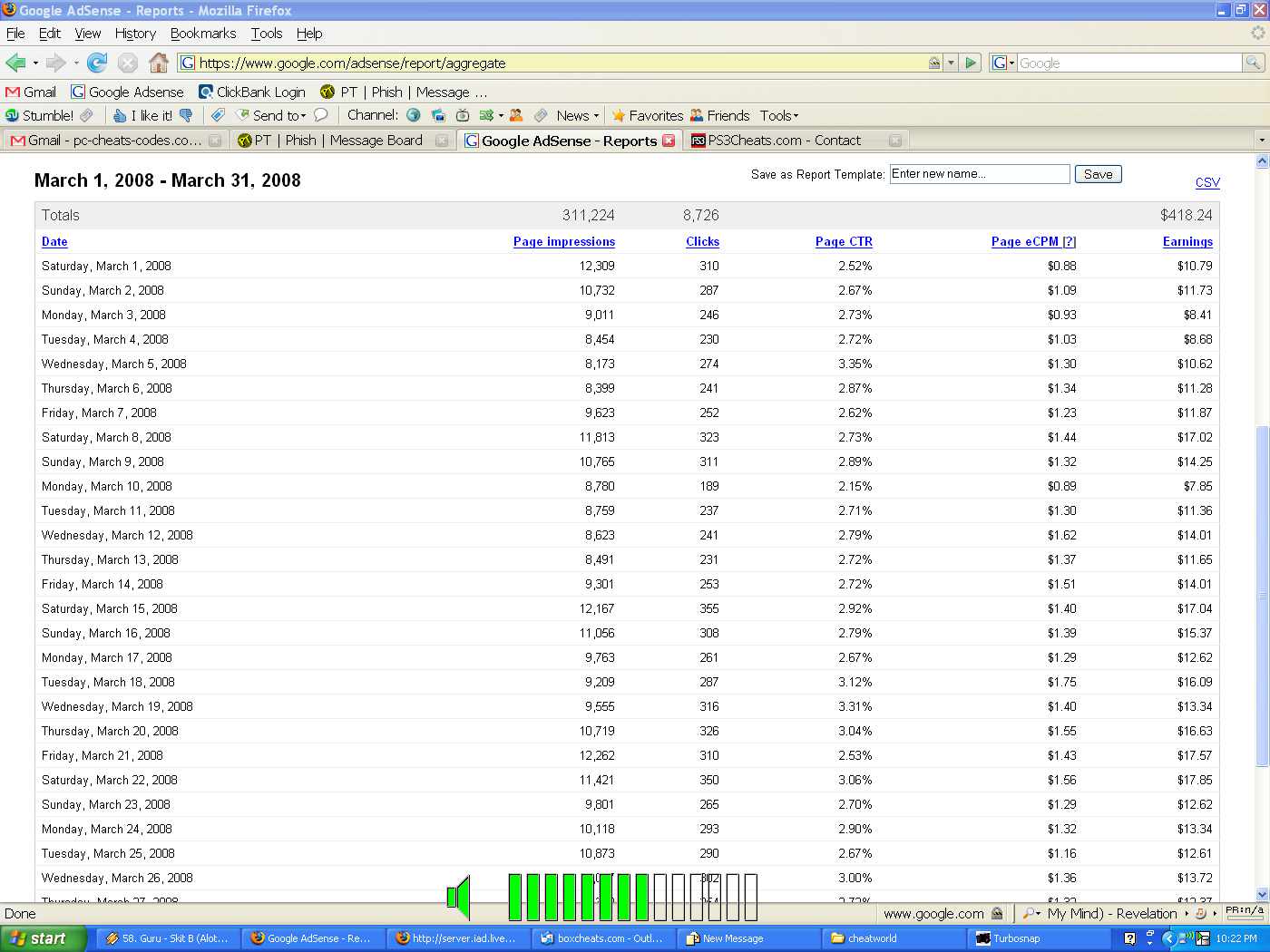This screenshot has height=952, width=1270.
Task: Switch to Turbosnap in the taskbar
Action: (1038, 938)
